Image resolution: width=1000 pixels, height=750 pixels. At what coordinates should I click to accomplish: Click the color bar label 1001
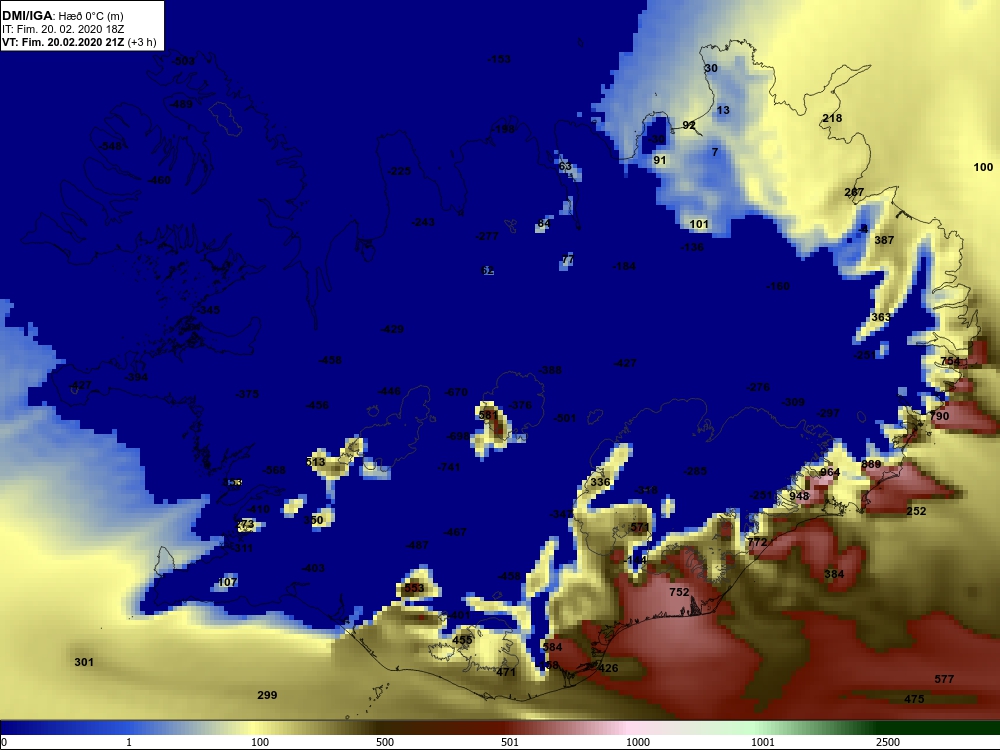pos(763,742)
